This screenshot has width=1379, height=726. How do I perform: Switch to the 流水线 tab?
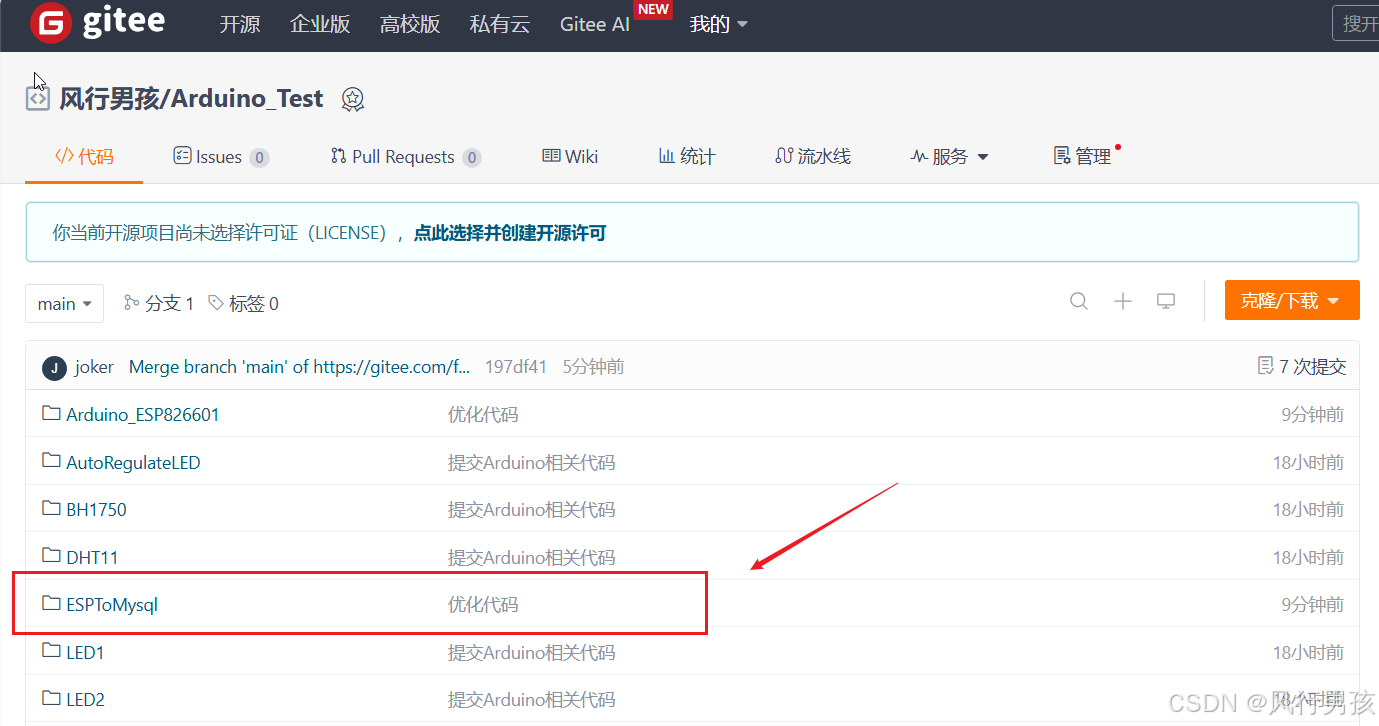click(813, 156)
